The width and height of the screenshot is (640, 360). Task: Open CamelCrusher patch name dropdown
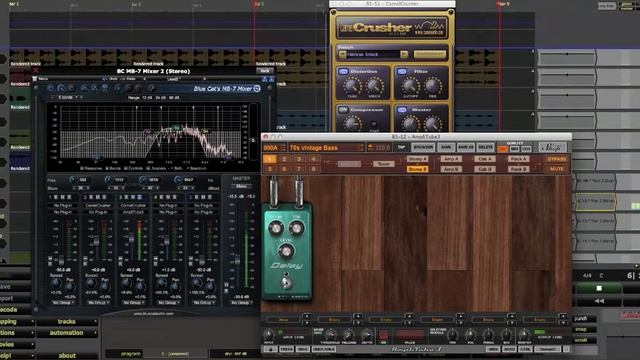click(373, 54)
